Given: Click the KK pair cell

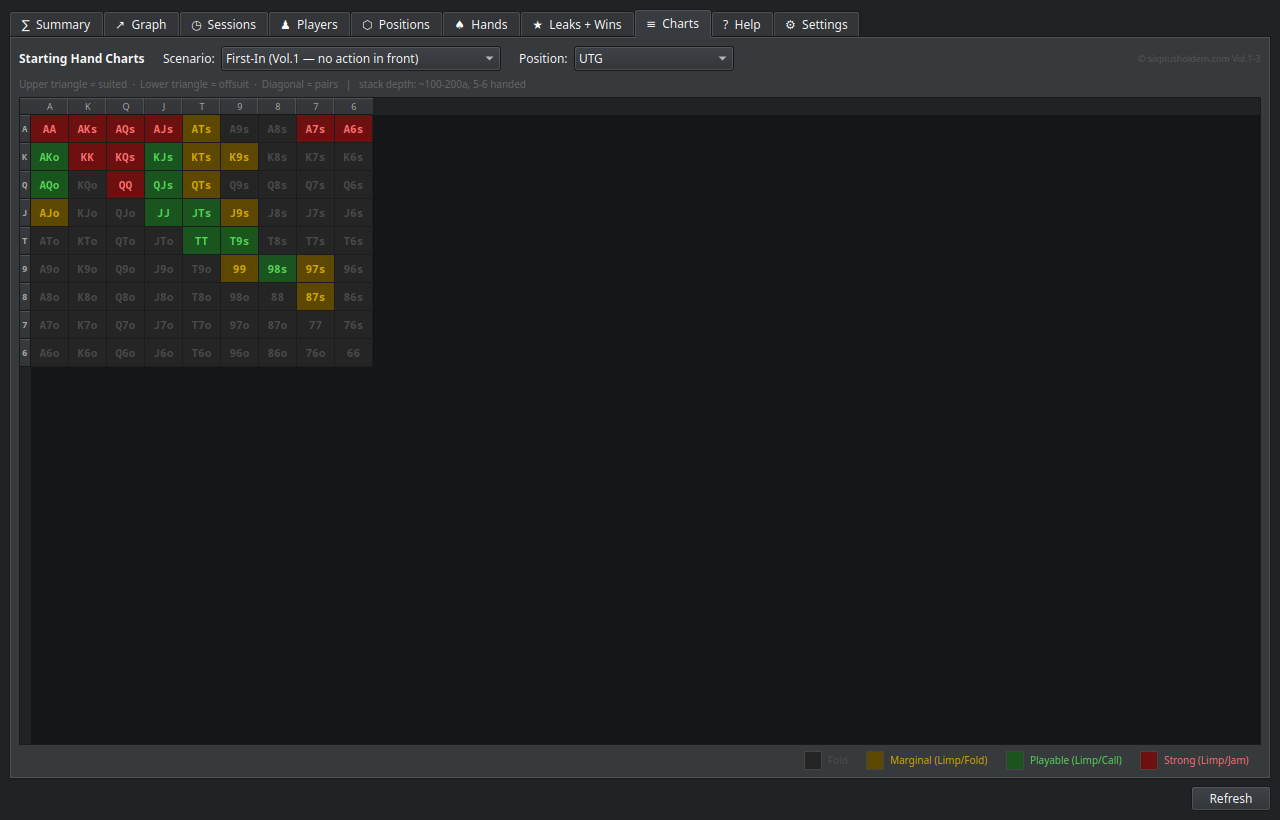Looking at the screenshot, I should [x=88, y=157].
